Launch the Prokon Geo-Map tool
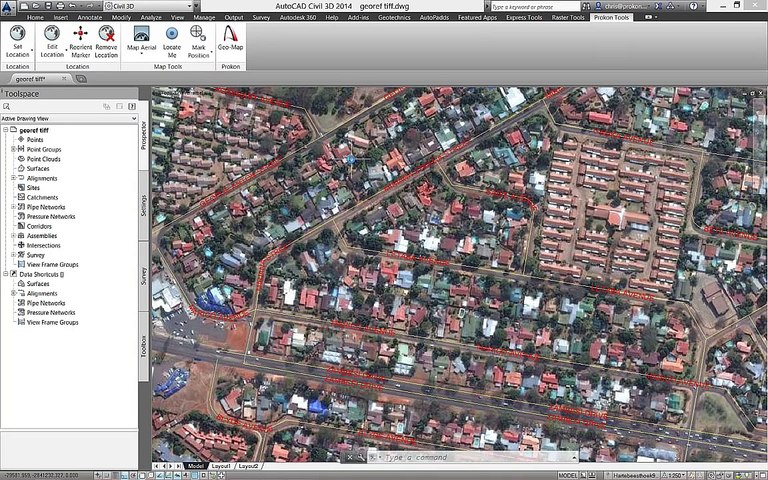The width and height of the screenshot is (768, 480). [x=230, y=33]
